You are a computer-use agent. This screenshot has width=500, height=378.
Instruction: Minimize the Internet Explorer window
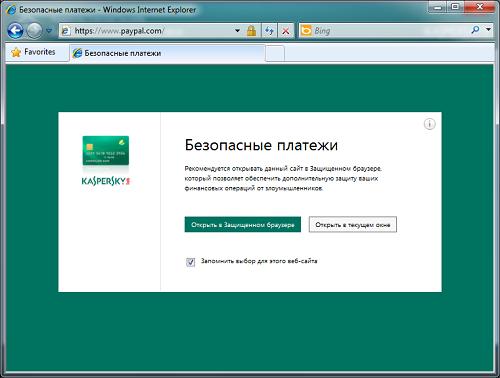438,7
